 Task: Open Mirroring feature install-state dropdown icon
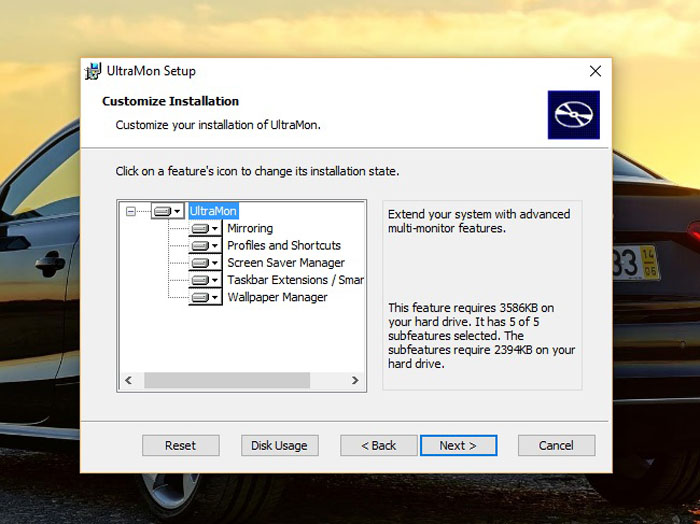click(x=205, y=229)
